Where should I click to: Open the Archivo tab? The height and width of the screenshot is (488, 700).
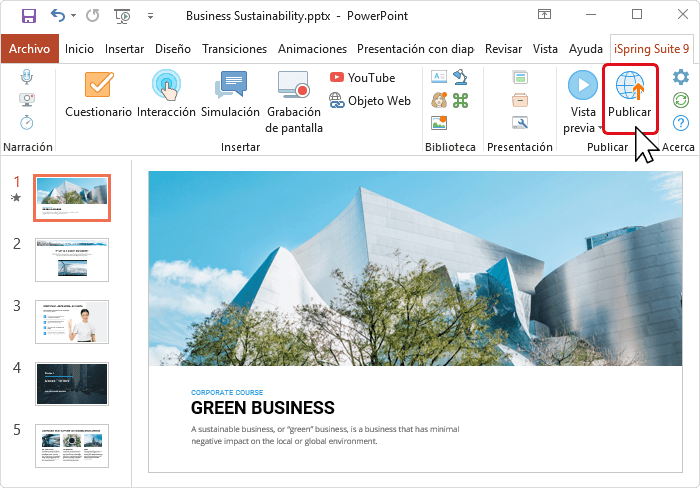click(x=29, y=49)
